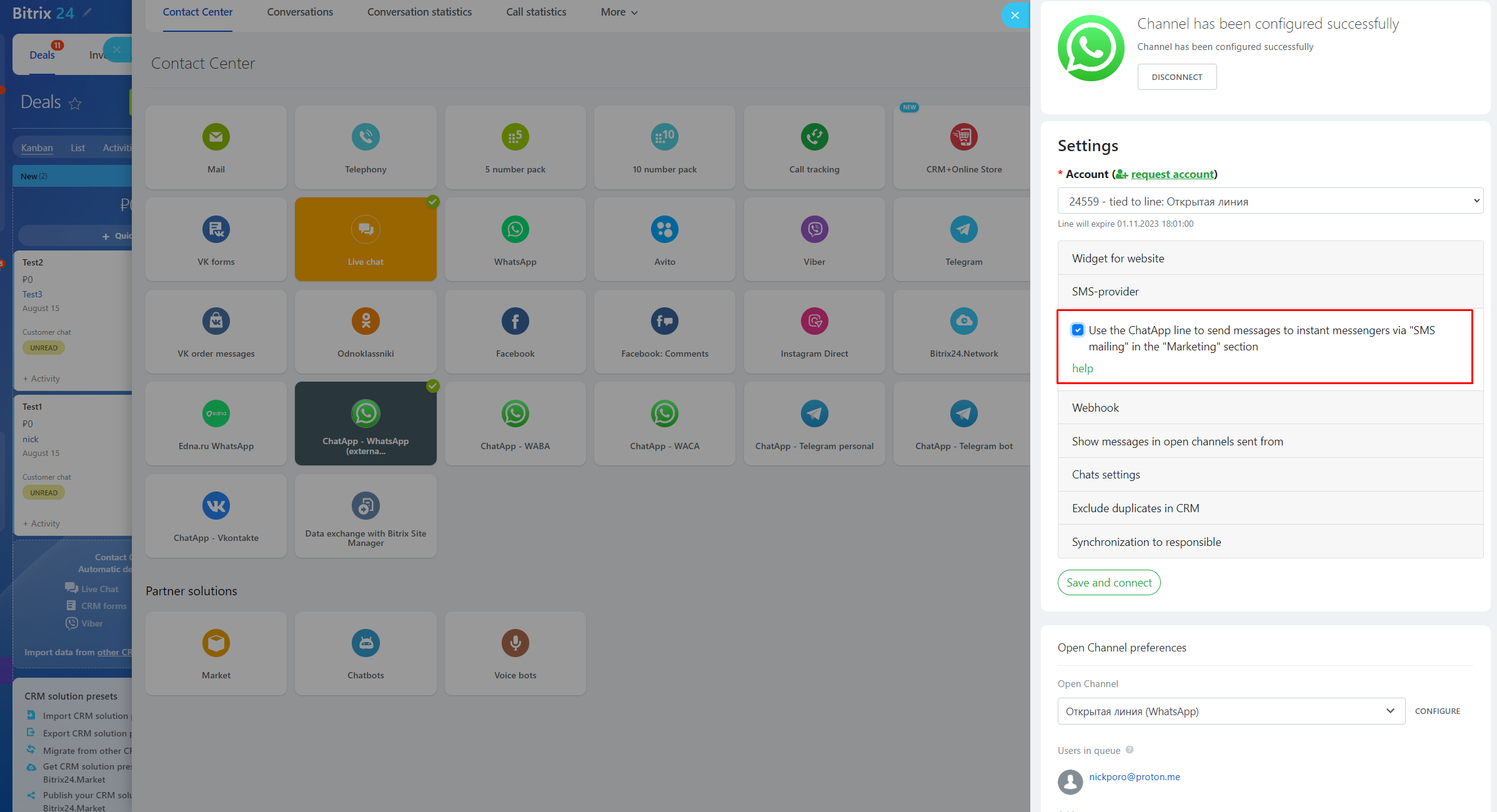This screenshot has height=812, width=1497.
Task: Open the Voice bots icon
Action: (515, 643)
